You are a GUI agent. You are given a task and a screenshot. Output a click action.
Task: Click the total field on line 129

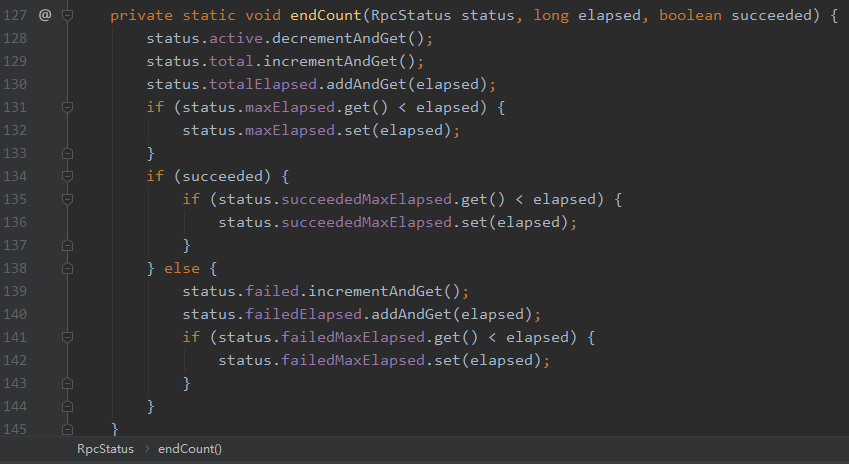coord(231,61)
